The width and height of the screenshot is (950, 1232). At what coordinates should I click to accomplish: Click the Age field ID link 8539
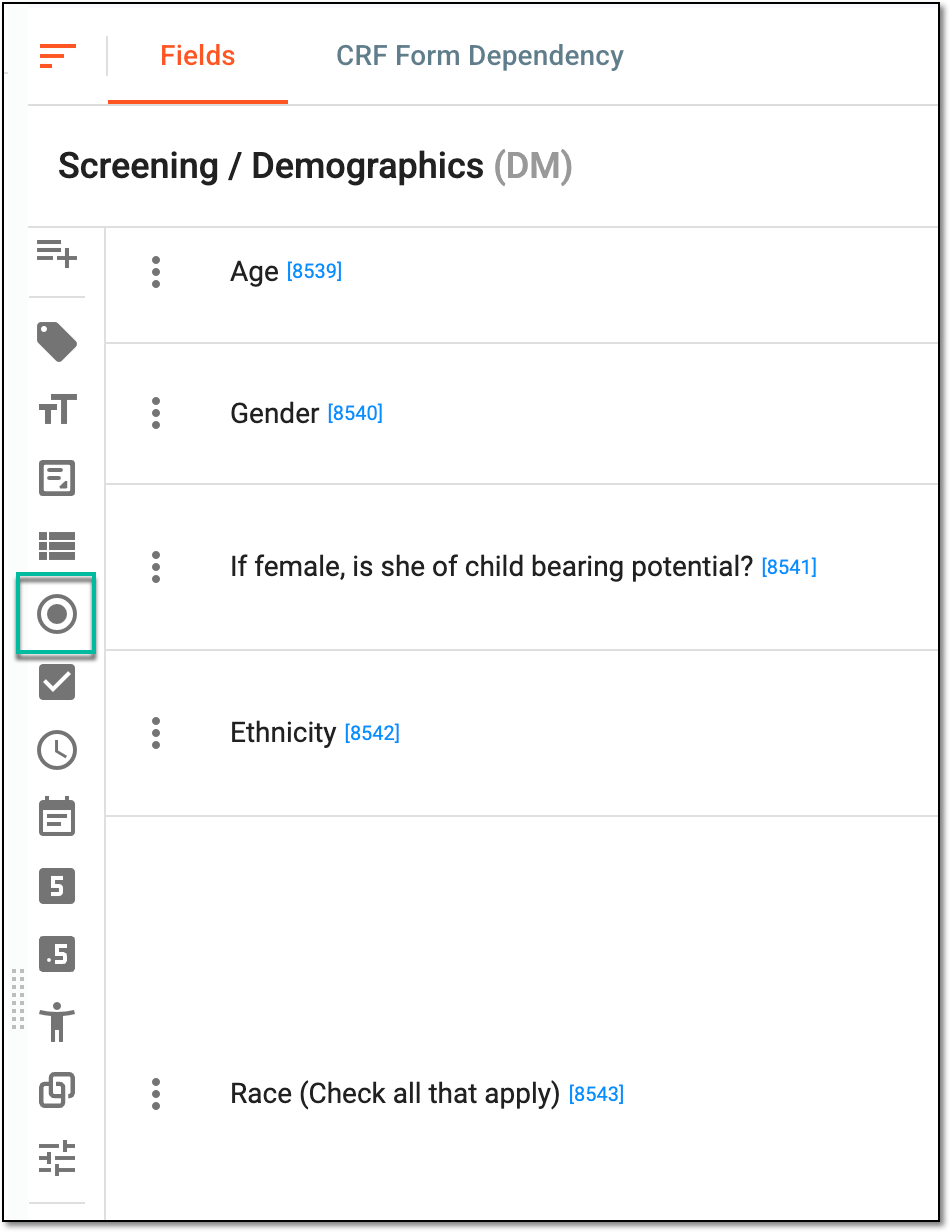point(314,271)
